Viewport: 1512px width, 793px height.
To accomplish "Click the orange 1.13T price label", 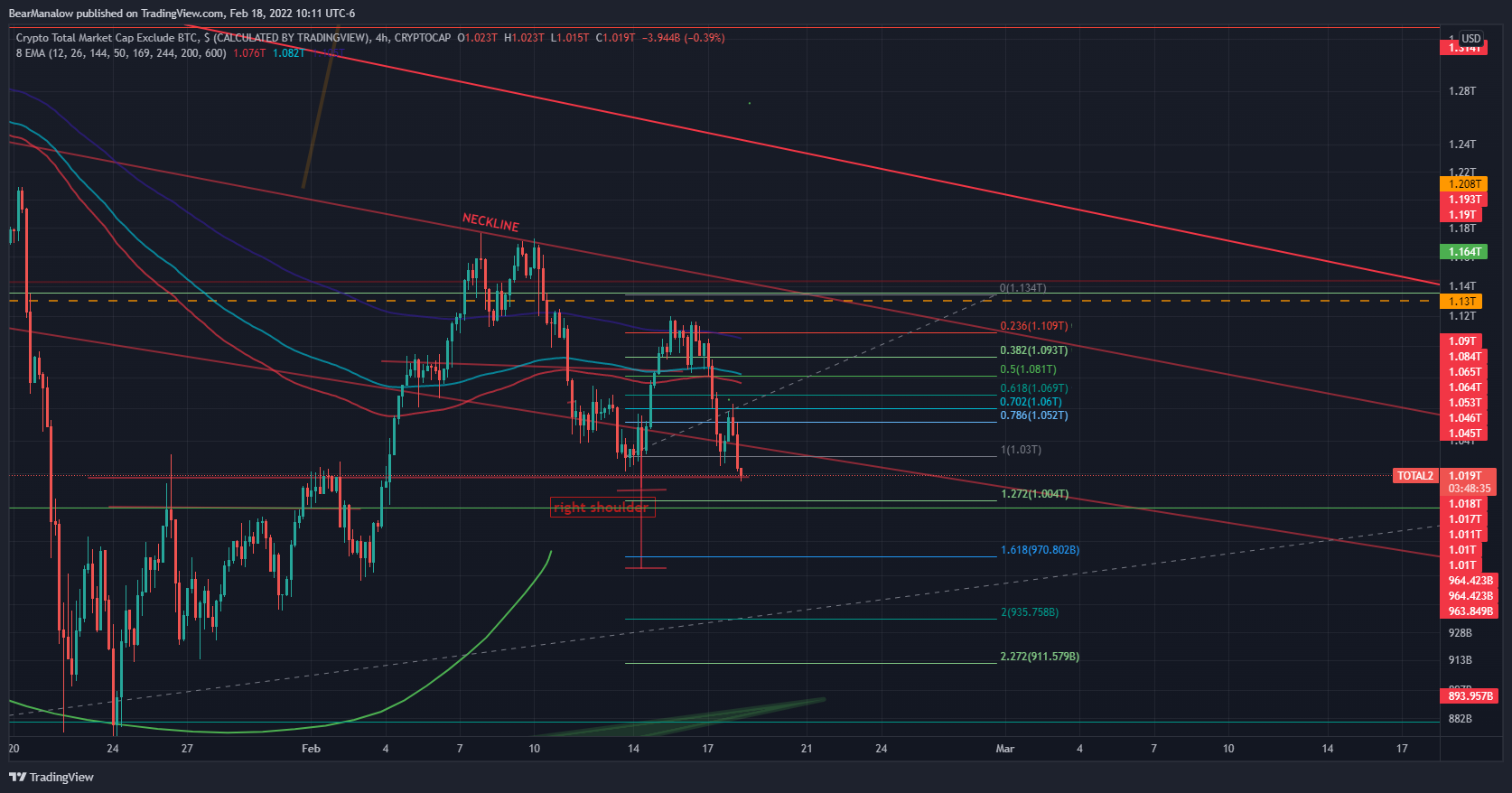I will (1461, 302).
